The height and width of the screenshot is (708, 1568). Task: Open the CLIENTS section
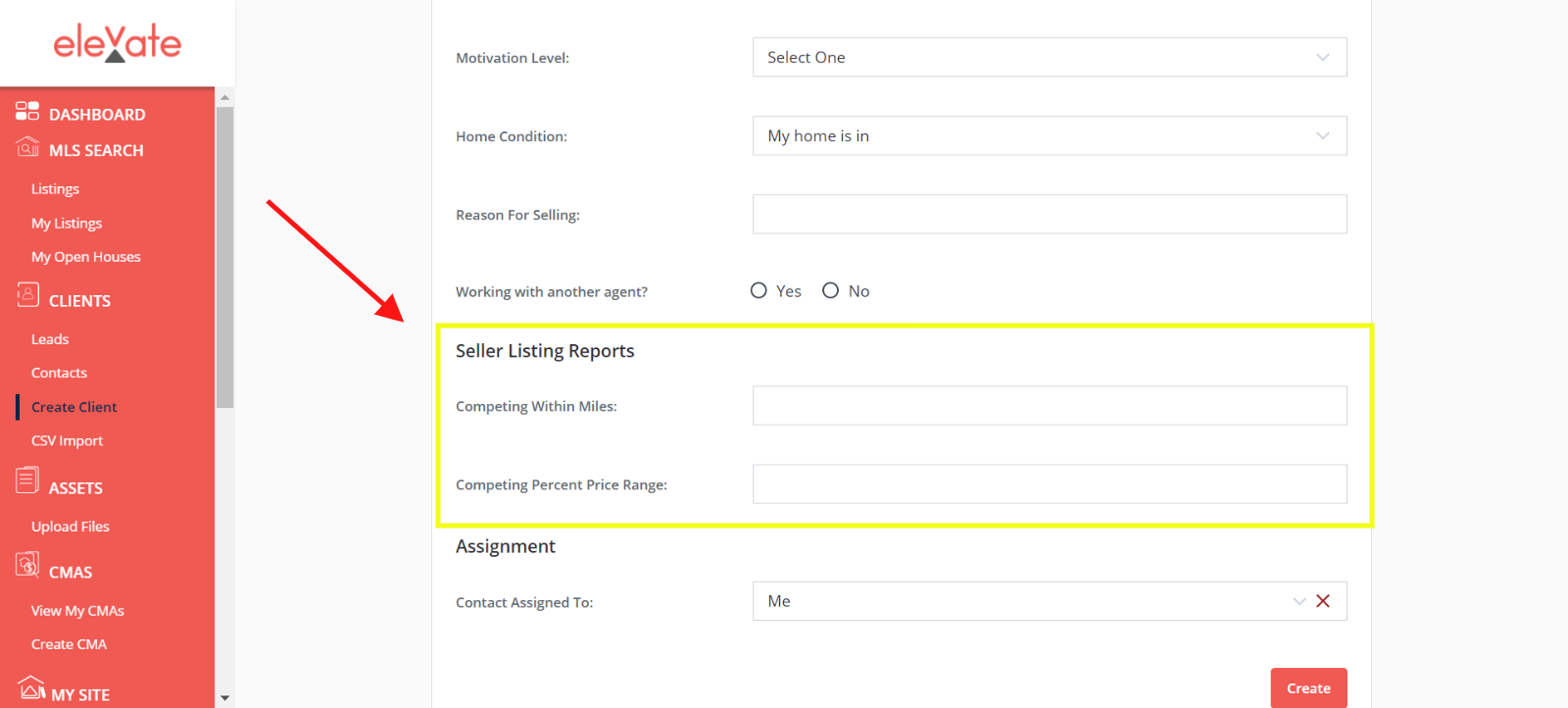(79, 301)
